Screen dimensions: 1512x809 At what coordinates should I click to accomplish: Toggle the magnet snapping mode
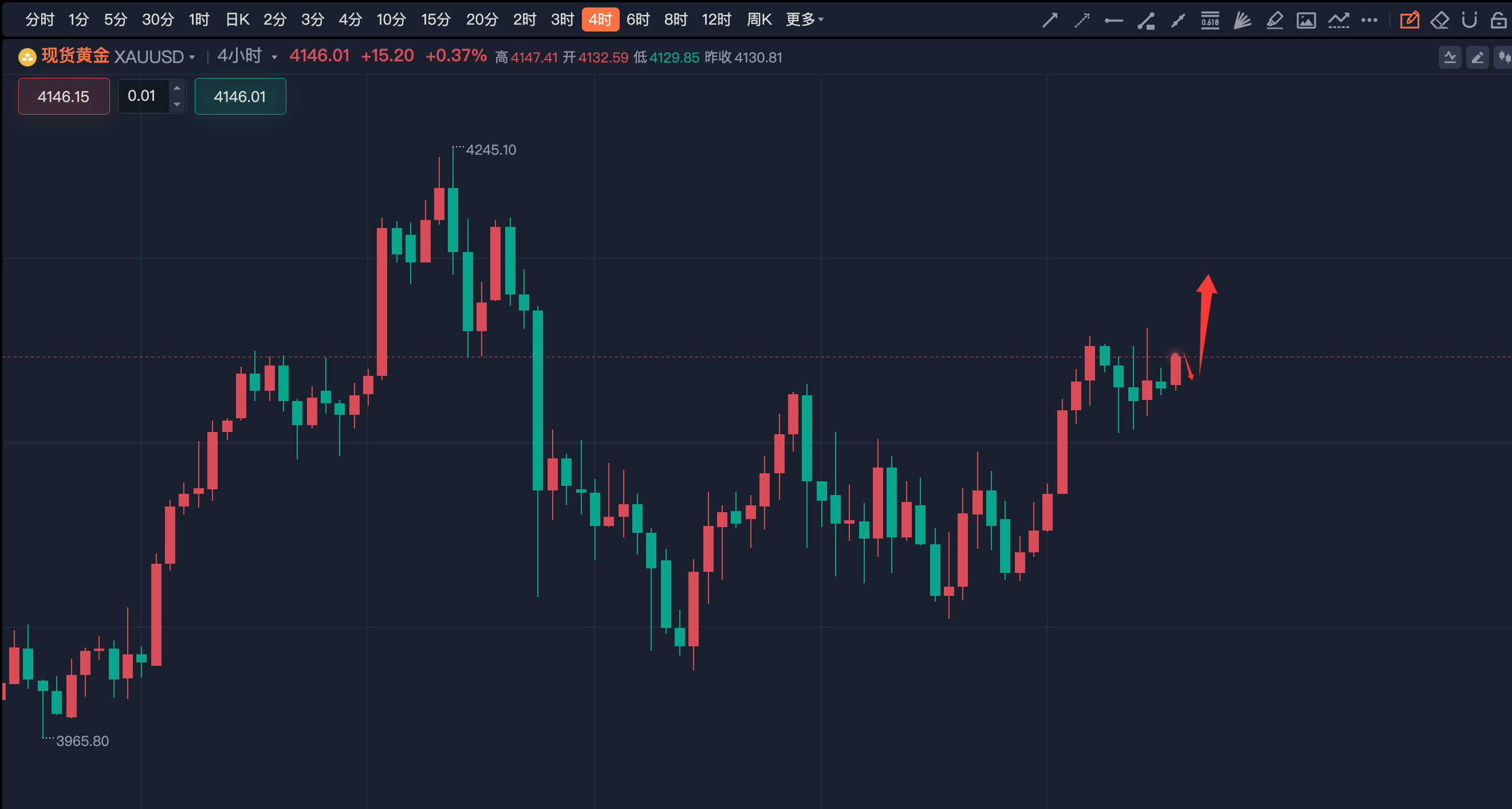tap(1469, 19)
